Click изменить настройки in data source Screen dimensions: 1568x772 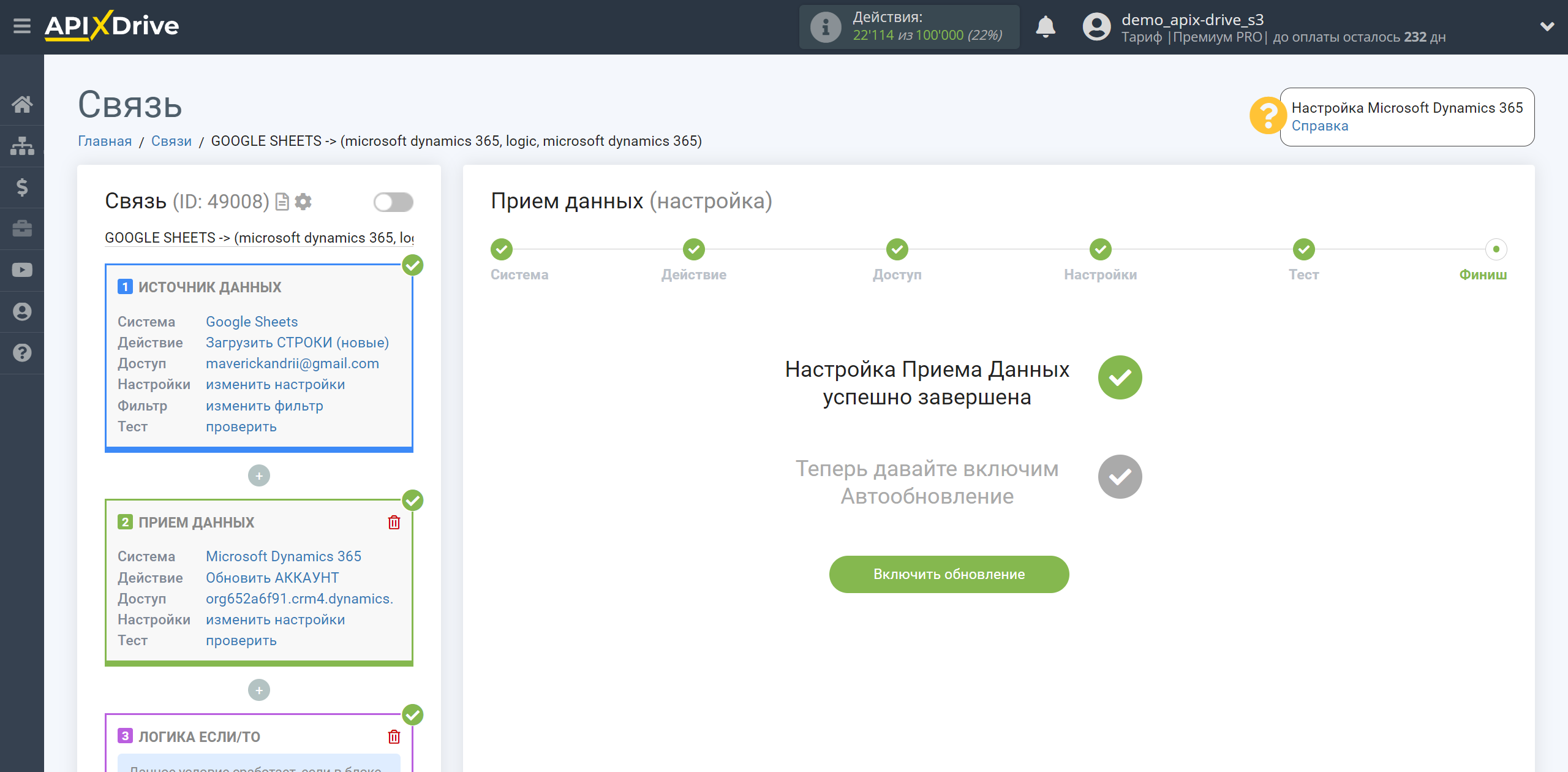(275, 384)
